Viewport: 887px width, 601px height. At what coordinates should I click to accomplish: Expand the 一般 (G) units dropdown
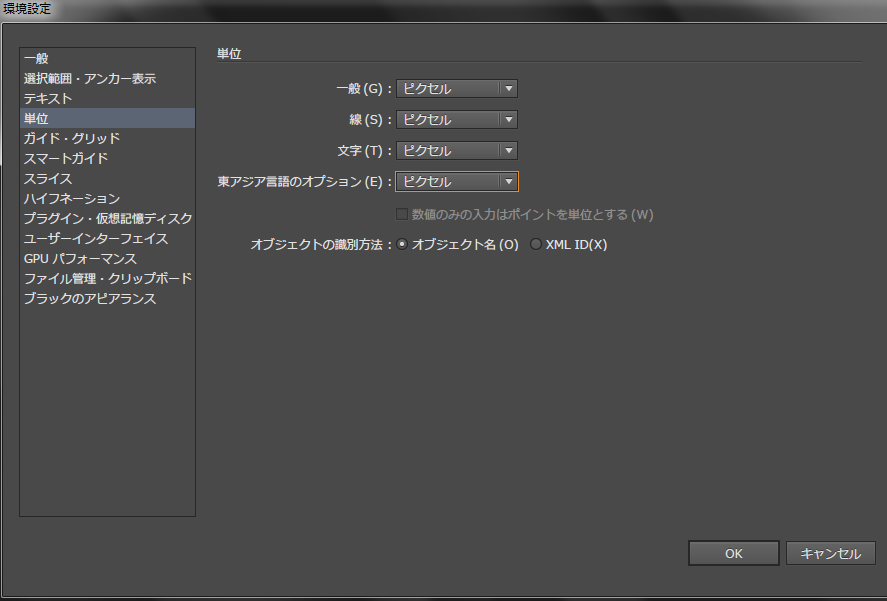tap(457, 88)
